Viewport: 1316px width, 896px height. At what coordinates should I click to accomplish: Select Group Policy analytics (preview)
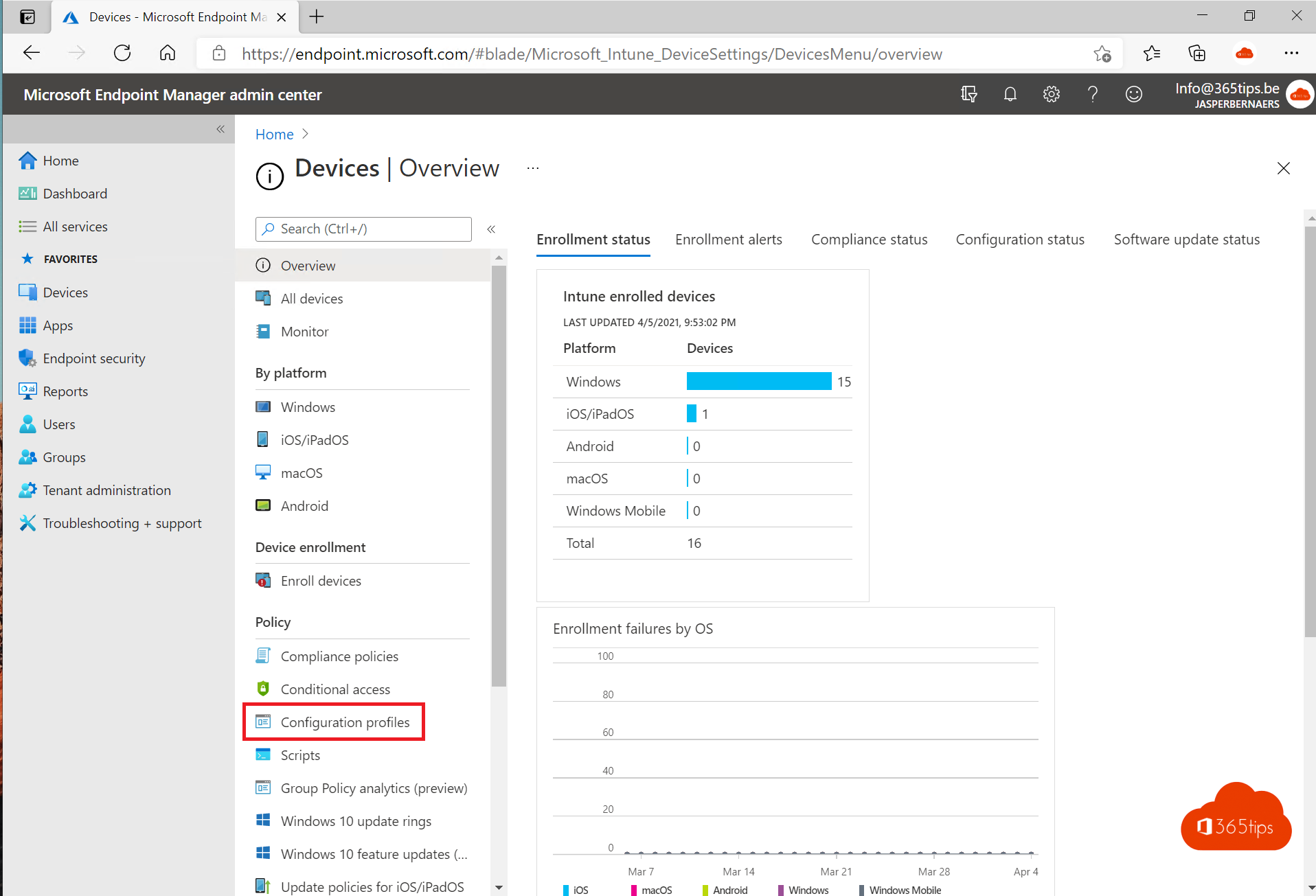click(x=374, y=788)
